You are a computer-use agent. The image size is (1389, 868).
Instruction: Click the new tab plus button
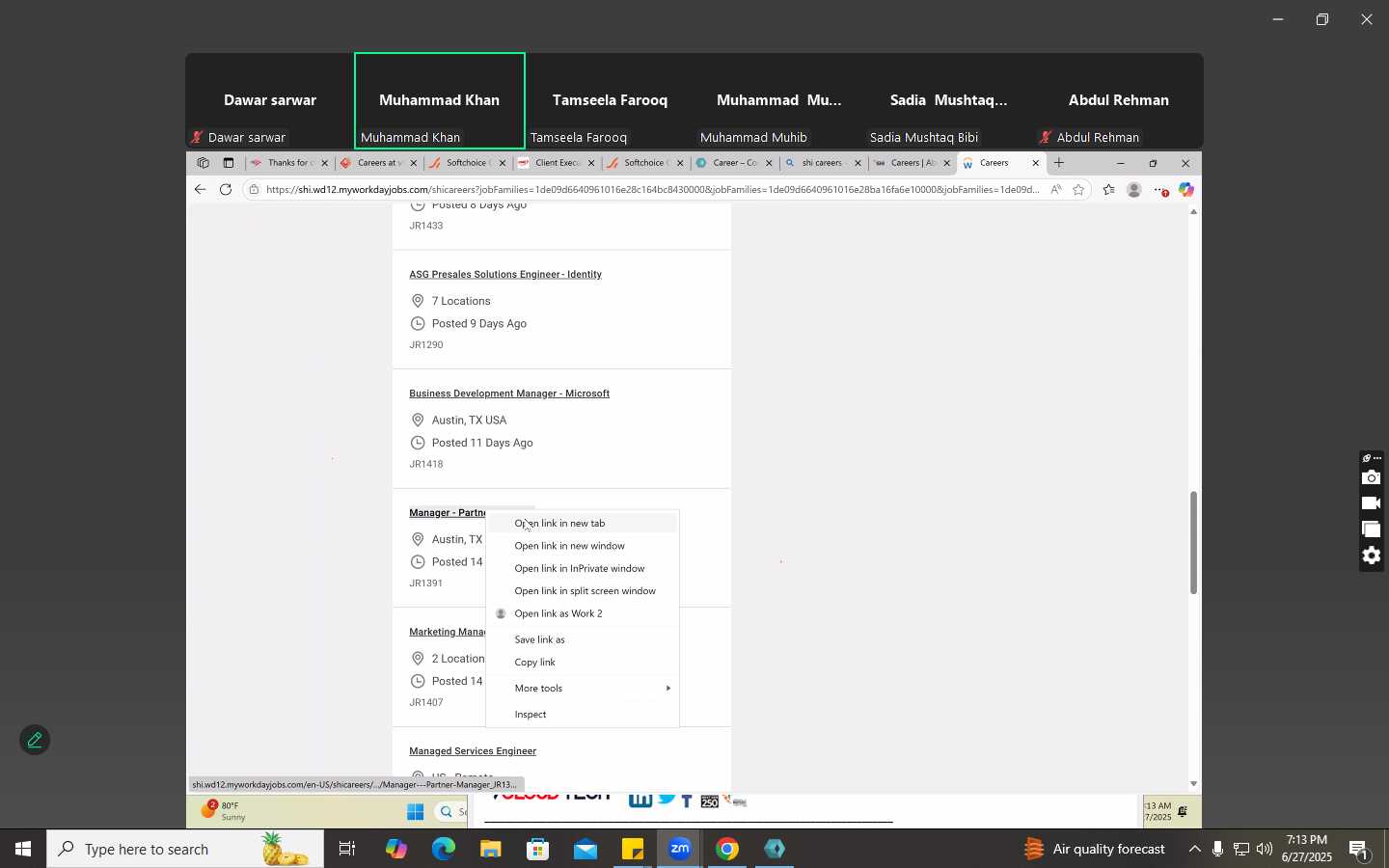1059,163
